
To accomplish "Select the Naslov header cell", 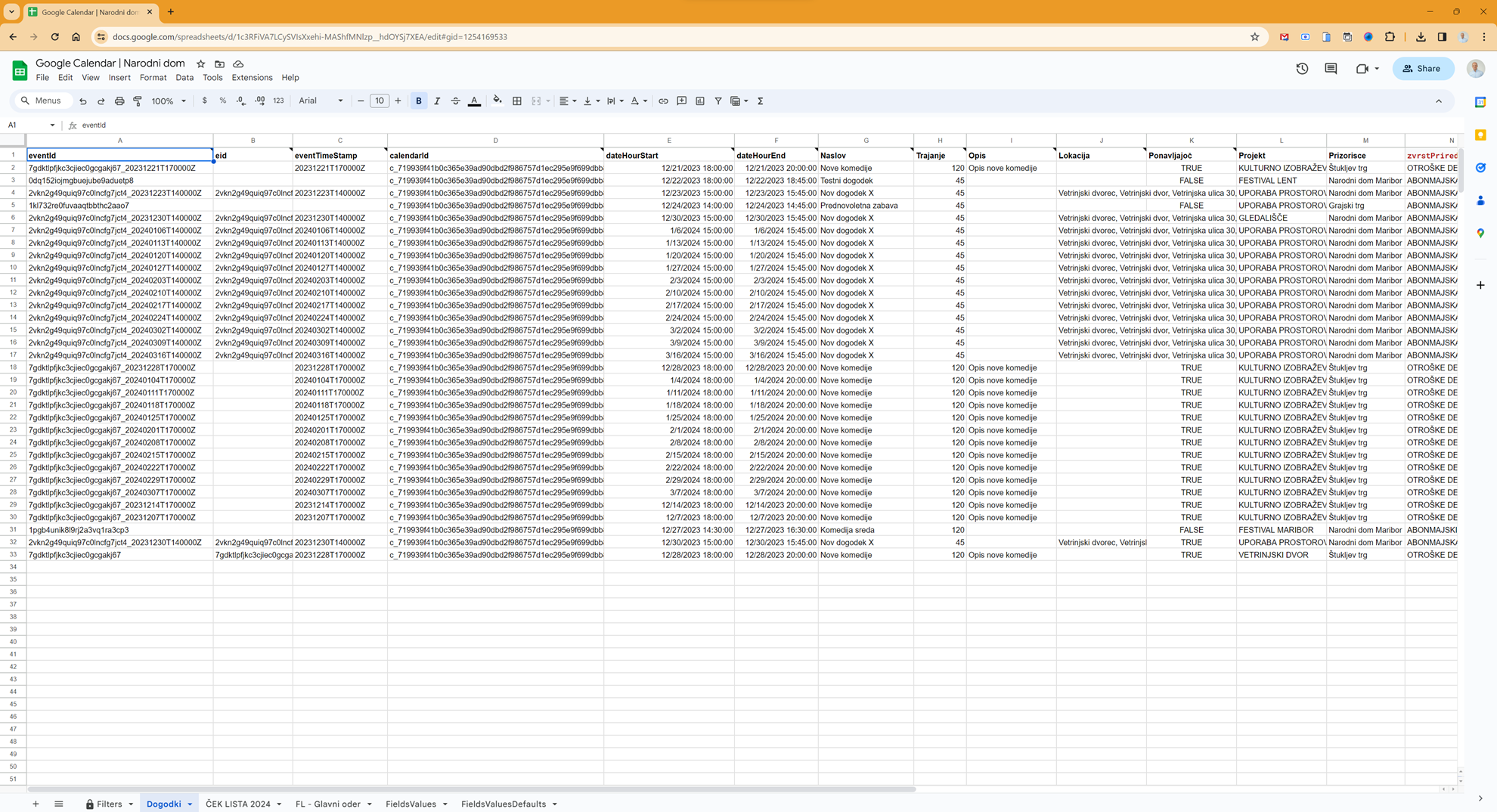I will (x=866, y=156).
